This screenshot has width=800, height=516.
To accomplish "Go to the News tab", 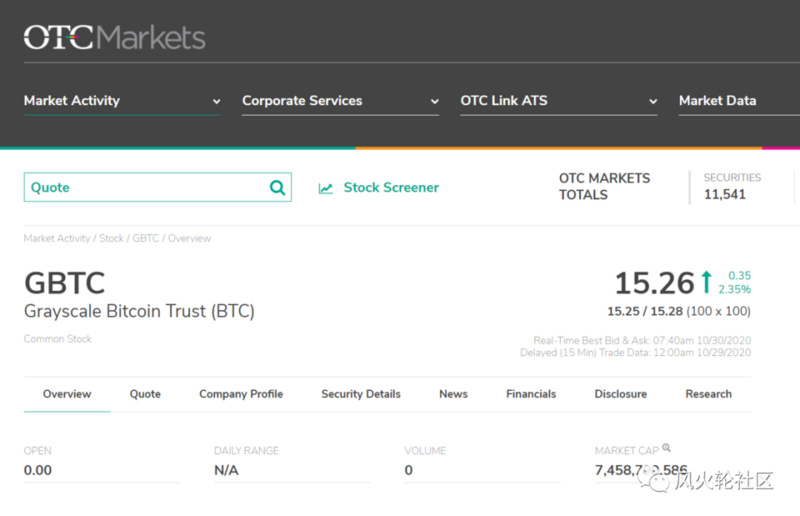I will pyautogui.click(x=453, y=394).
